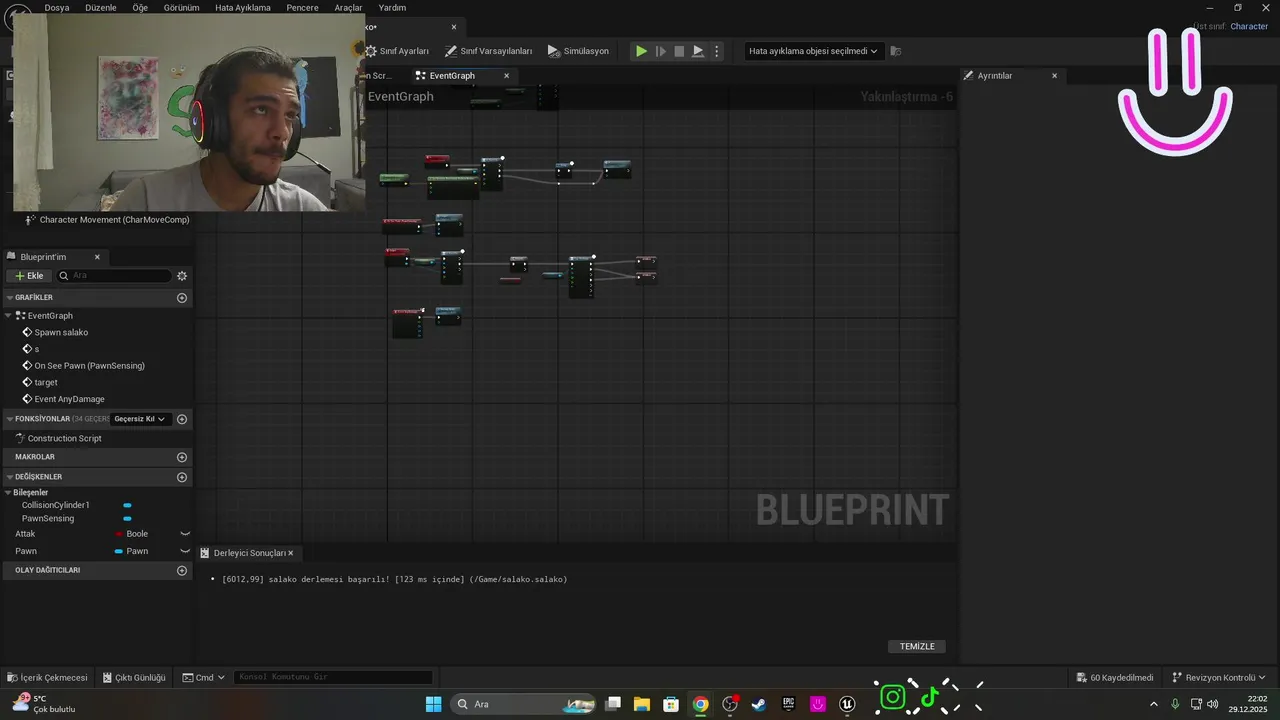Select EventGraph in the graph list
The image size is (1280, 720).
coord(50,316)
